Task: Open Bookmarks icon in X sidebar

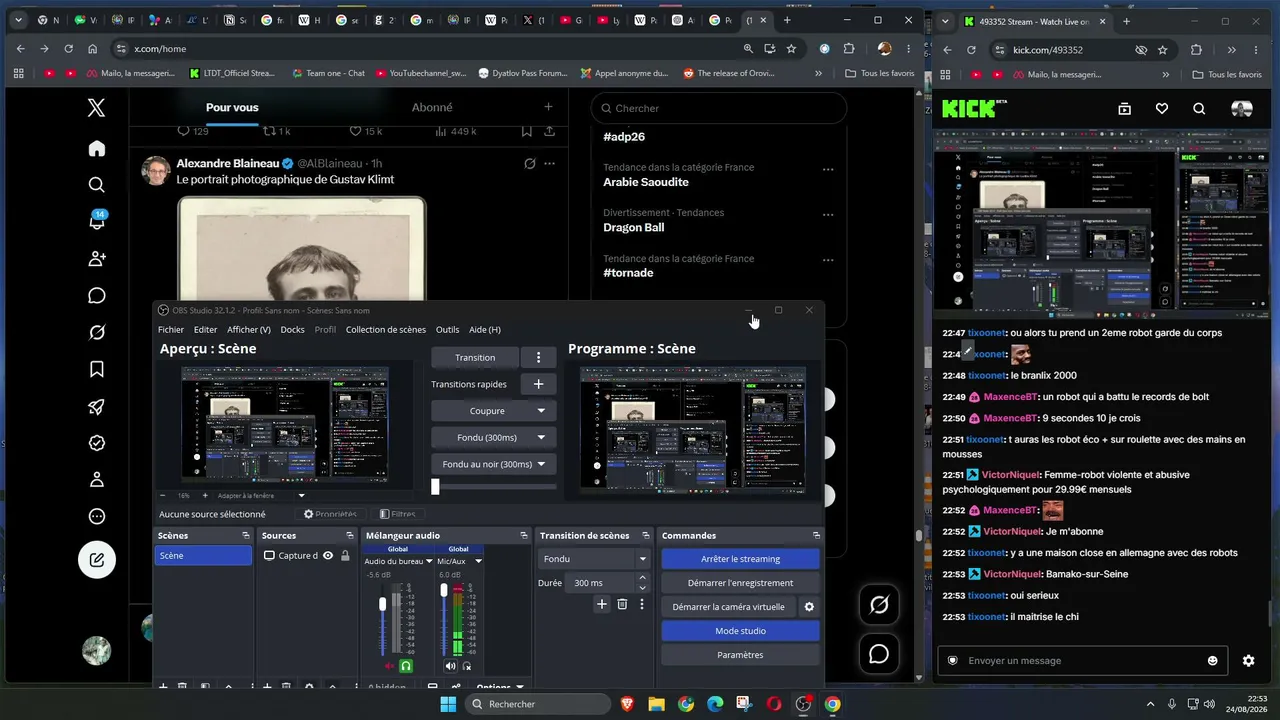Action: pyautogui.click(x=97, y=369)
